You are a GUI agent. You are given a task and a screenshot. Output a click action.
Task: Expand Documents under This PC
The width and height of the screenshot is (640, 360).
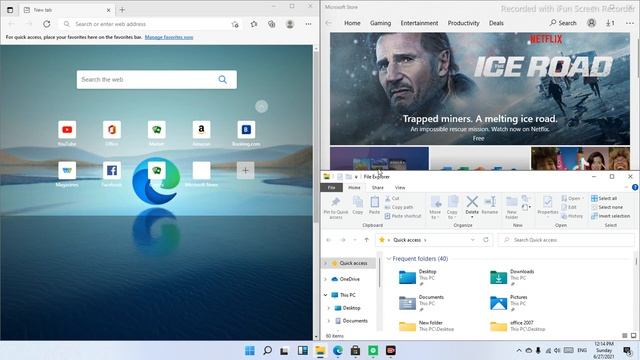[329, 321]
